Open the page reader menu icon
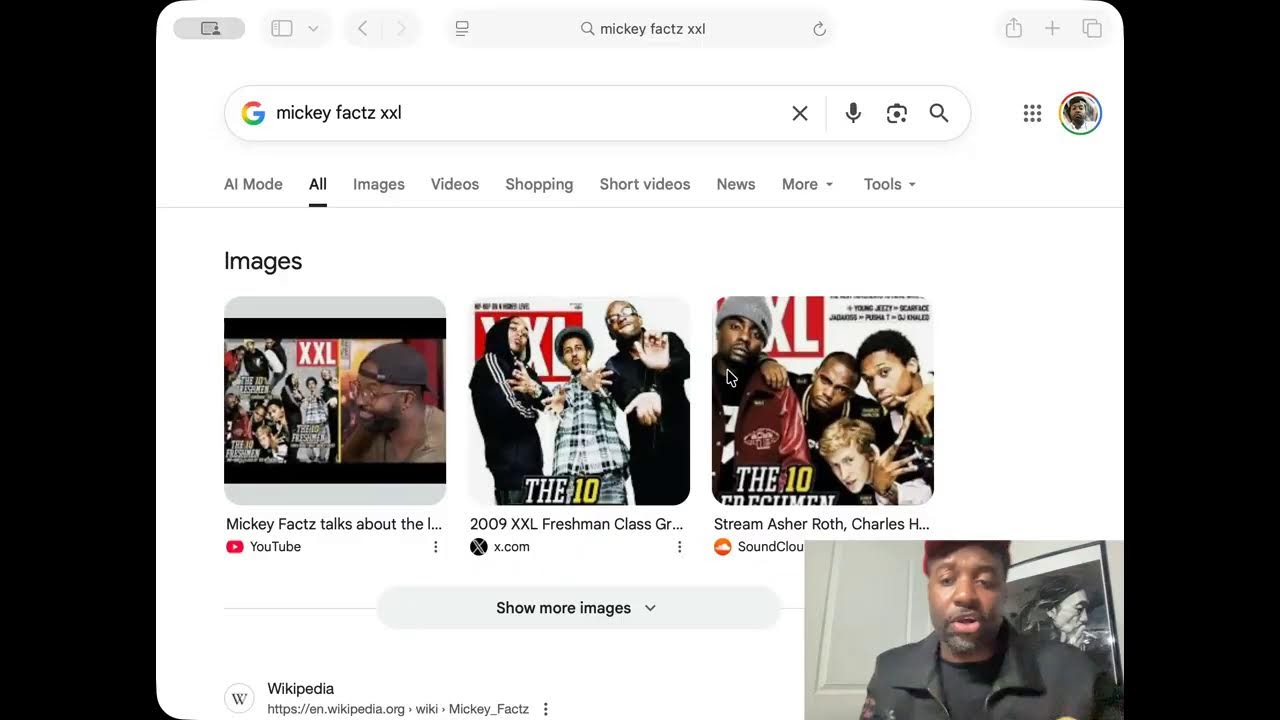This screenshot has height=720, width=1280. coord(462,29)
